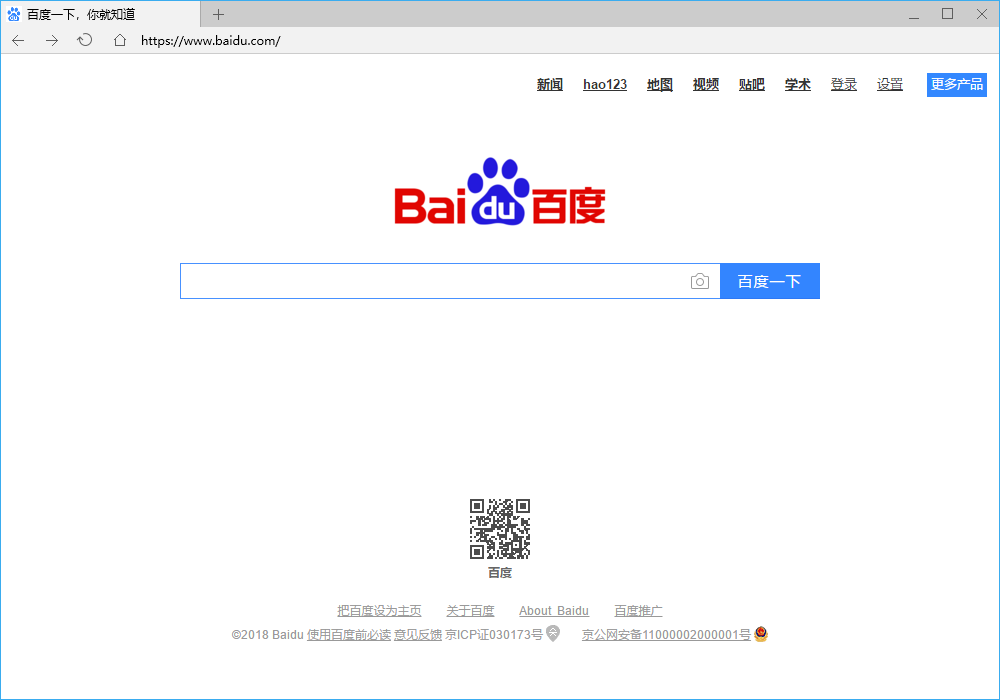Close the browser window
Viewport: 1000px width, 700px height.
[x=982, y=14]
